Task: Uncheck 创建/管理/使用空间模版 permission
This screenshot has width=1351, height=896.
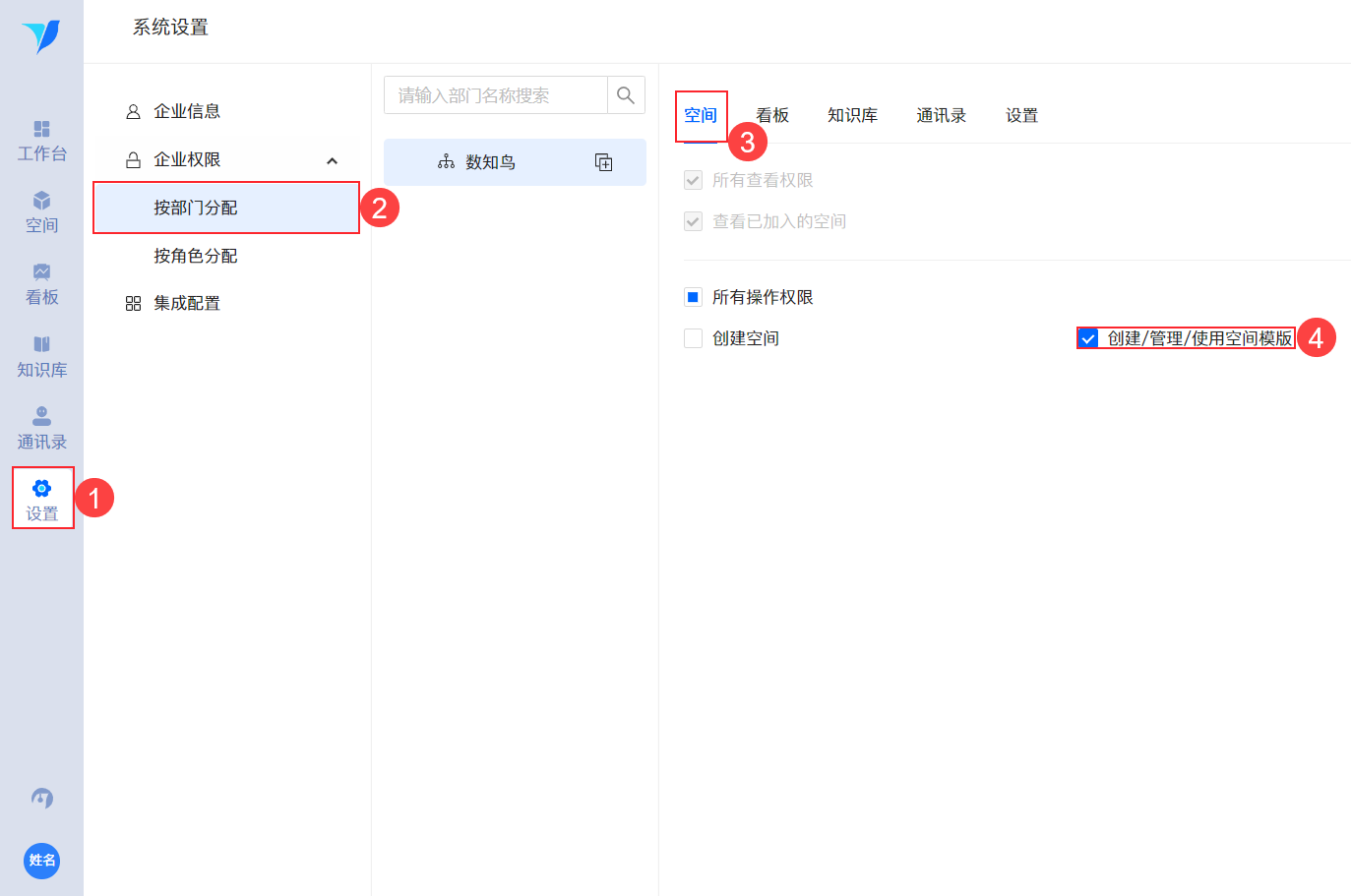Action: click(x=1087, y=338)
